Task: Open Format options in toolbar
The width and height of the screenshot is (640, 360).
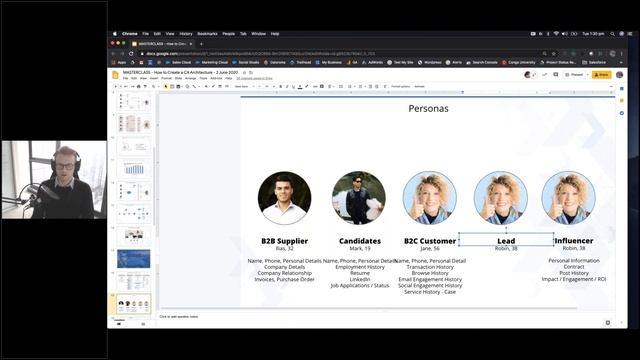Action: 400,87
